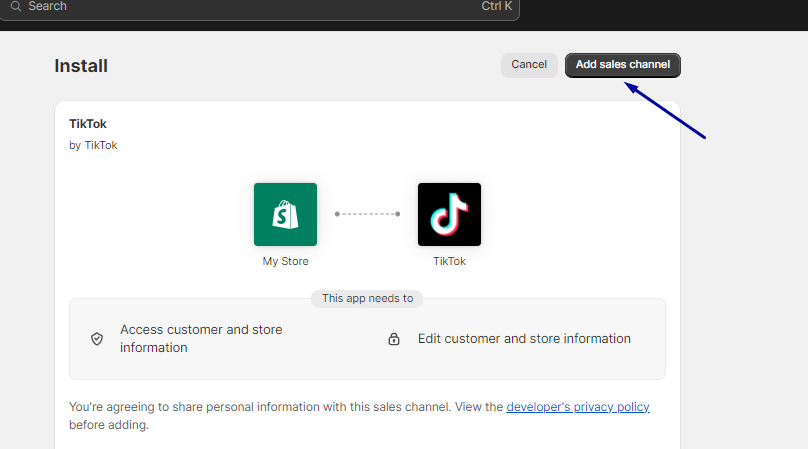The height and width of the screenshot is (449, 808).
Task: Click the My Store label
Action: click(x=285, y=261)
